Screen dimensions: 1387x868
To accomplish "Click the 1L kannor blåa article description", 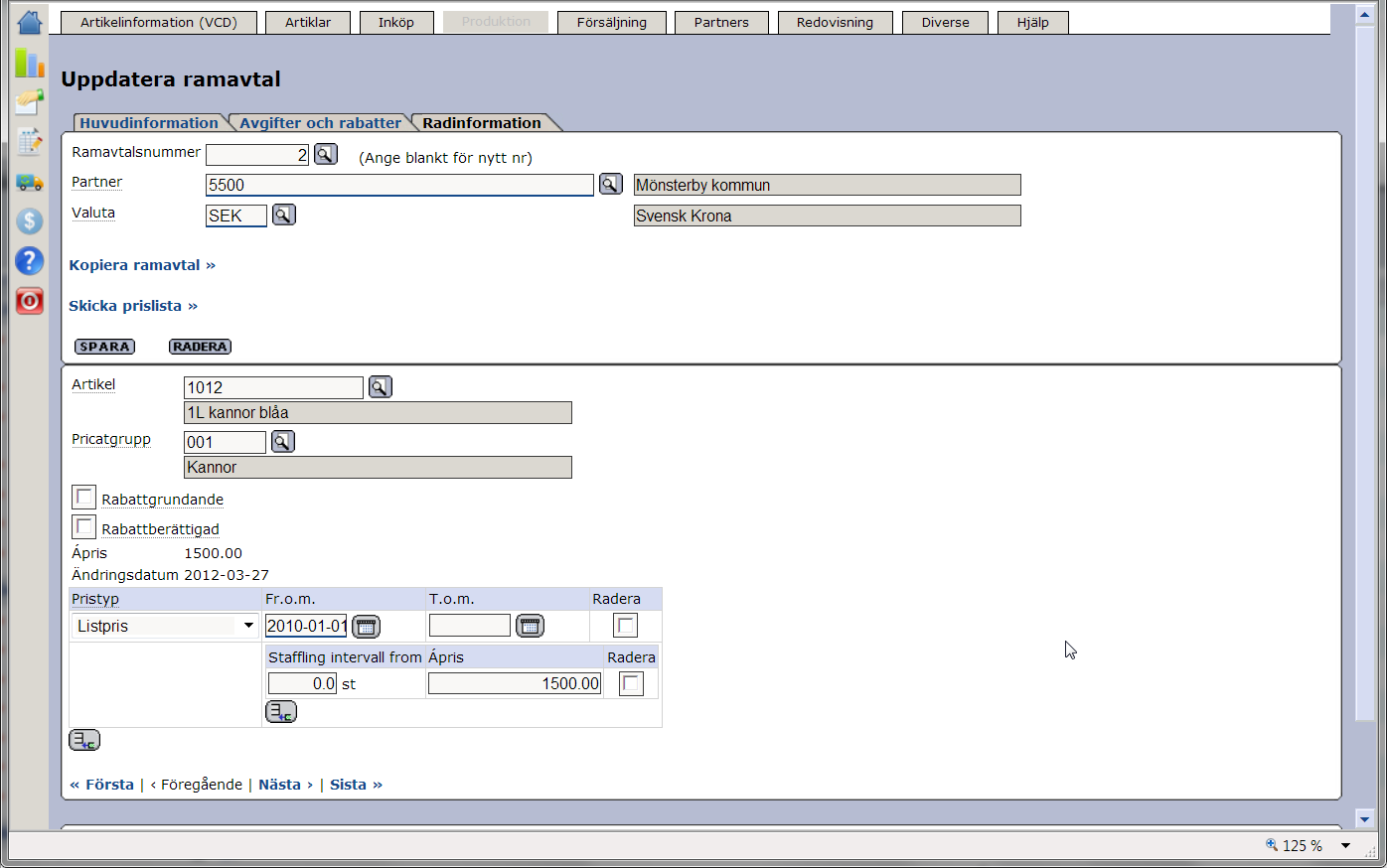I will tap(379, 412).
